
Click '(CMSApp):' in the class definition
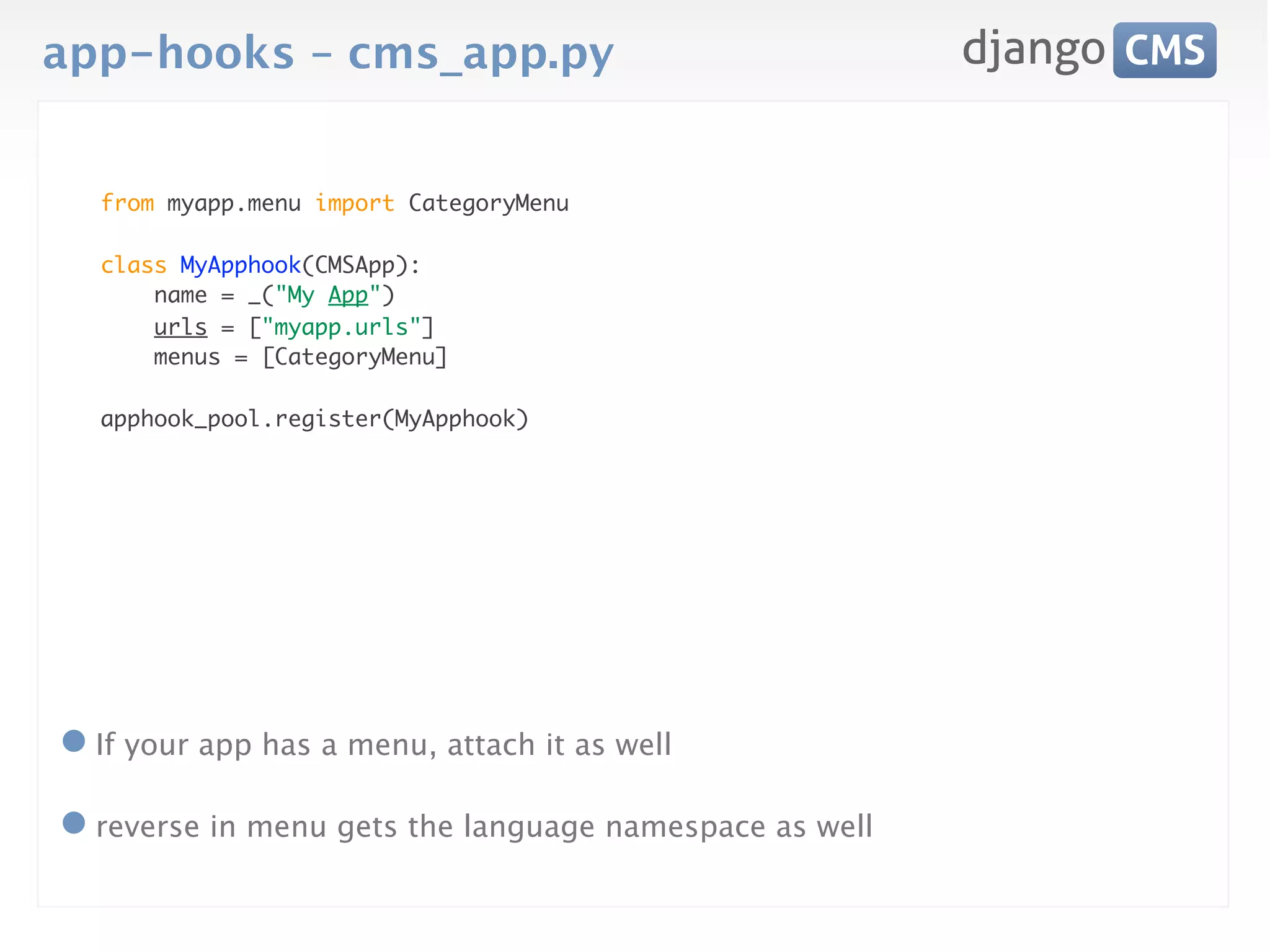click(x=361, y=265)
